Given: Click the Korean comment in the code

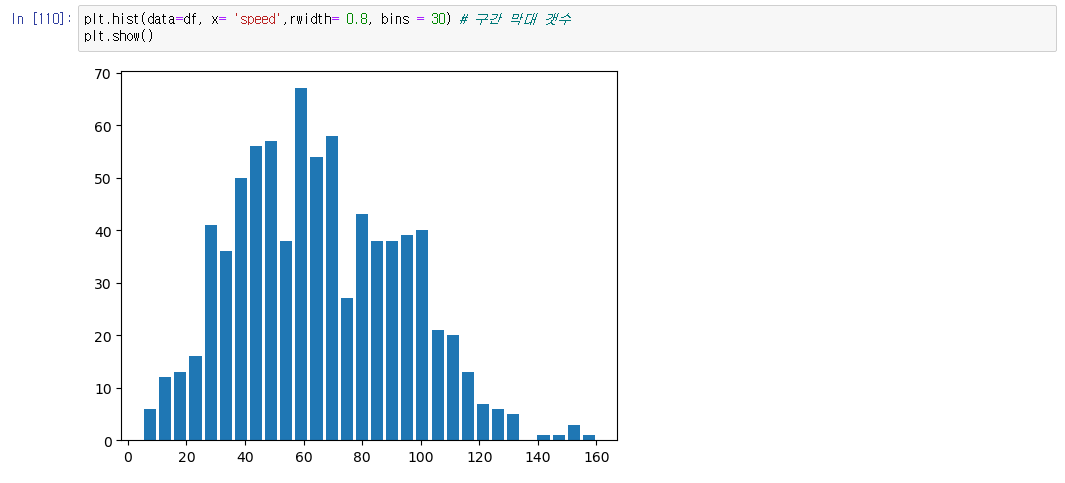Looking at the screenshot, I should [x=515, y=20].
